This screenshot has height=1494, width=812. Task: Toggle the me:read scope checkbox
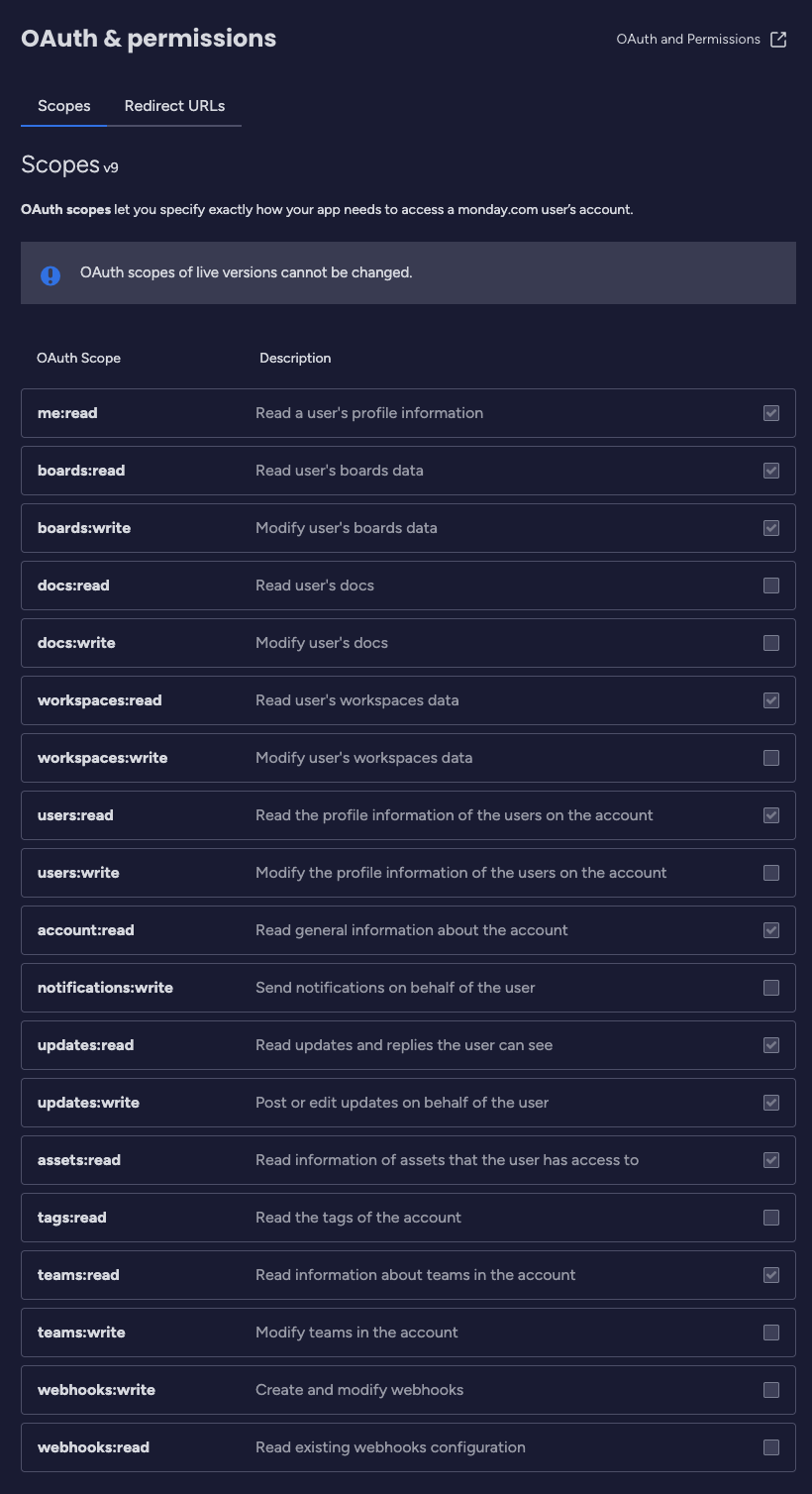[771, 413]
